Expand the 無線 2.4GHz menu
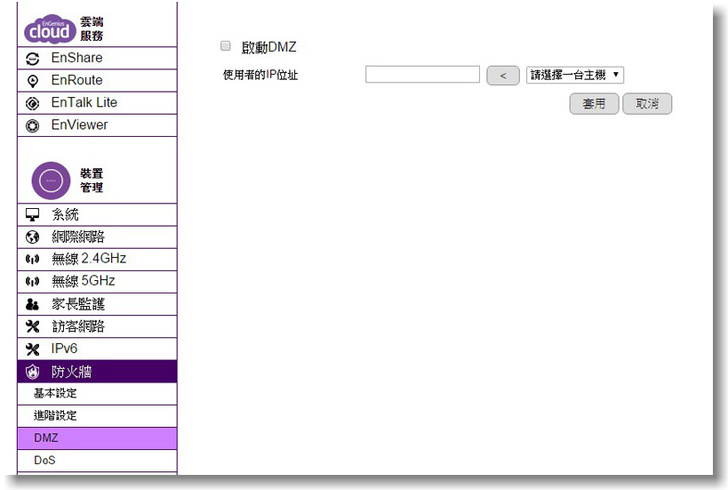Screen dimensions: 728x490 click(x=89, y=259)
